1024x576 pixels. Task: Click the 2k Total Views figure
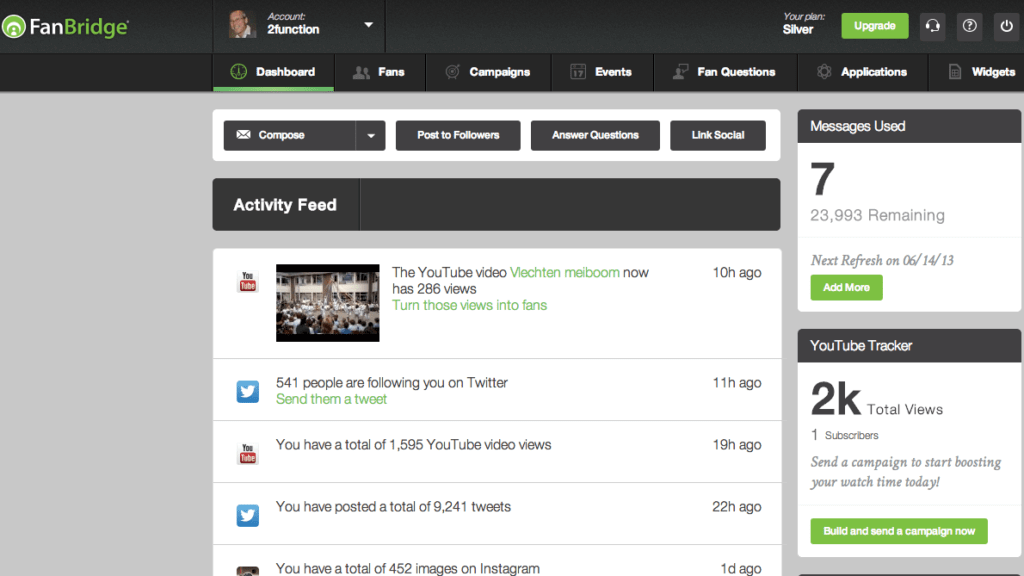pos(876,400)
